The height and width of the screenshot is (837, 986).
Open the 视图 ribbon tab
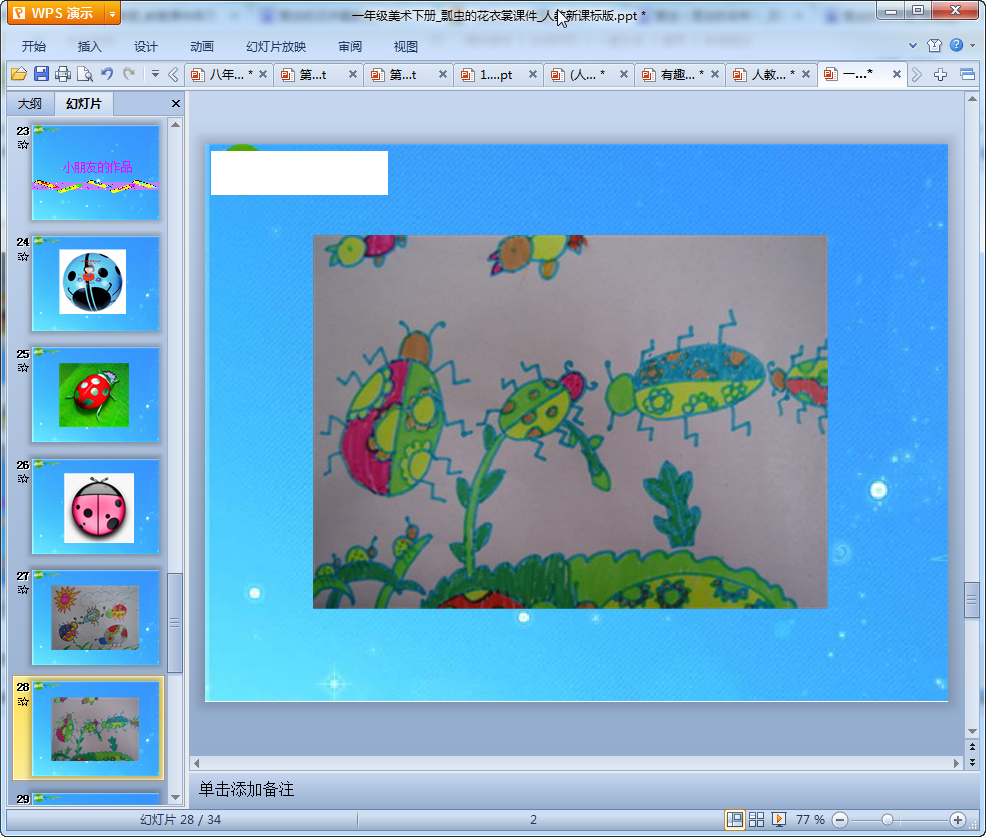pos(406,47)
